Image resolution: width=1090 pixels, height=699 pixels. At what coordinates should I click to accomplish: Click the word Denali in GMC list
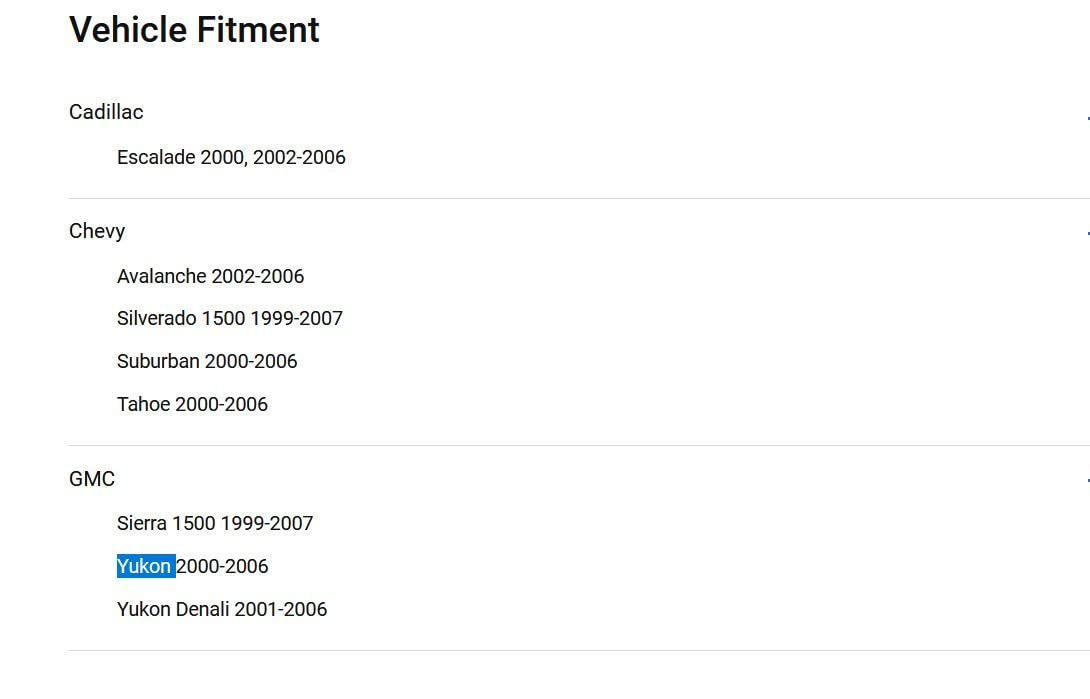pos(203,609)
